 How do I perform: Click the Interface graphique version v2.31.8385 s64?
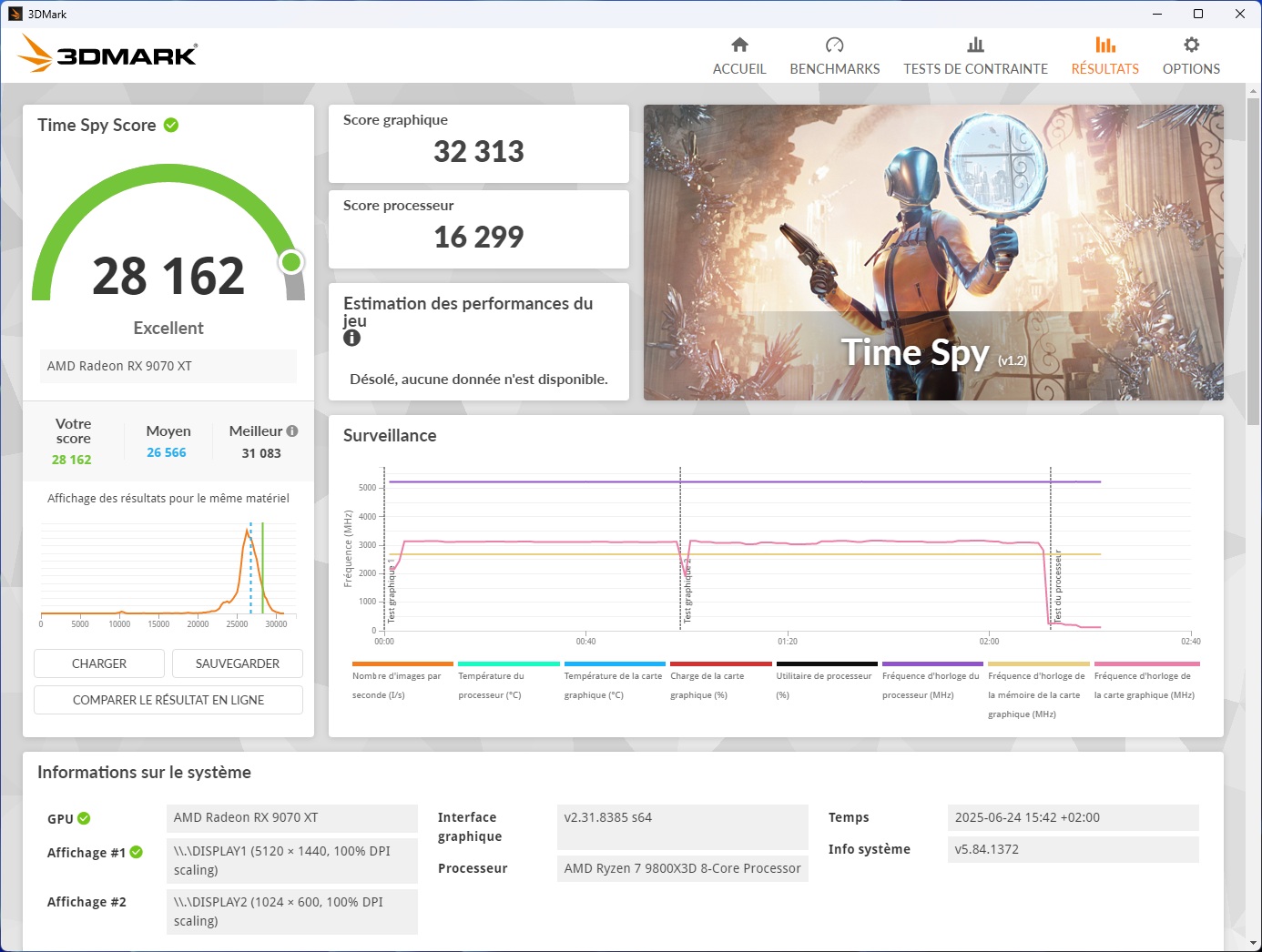click(x=683, y=826)
